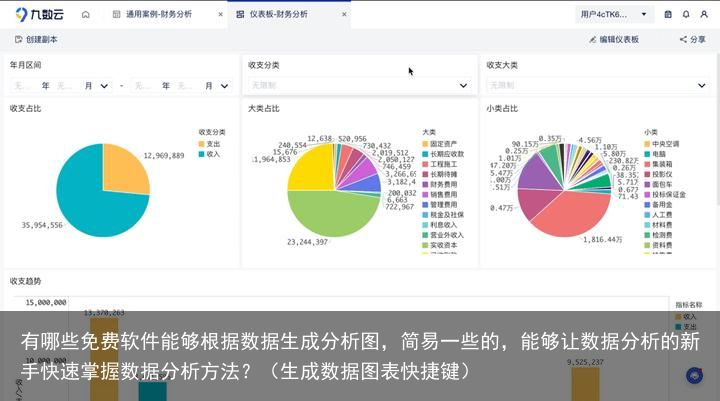Click 财务费用 legend item
The height and width of the screenshot is (401, 720).
[x=439, y=184]
